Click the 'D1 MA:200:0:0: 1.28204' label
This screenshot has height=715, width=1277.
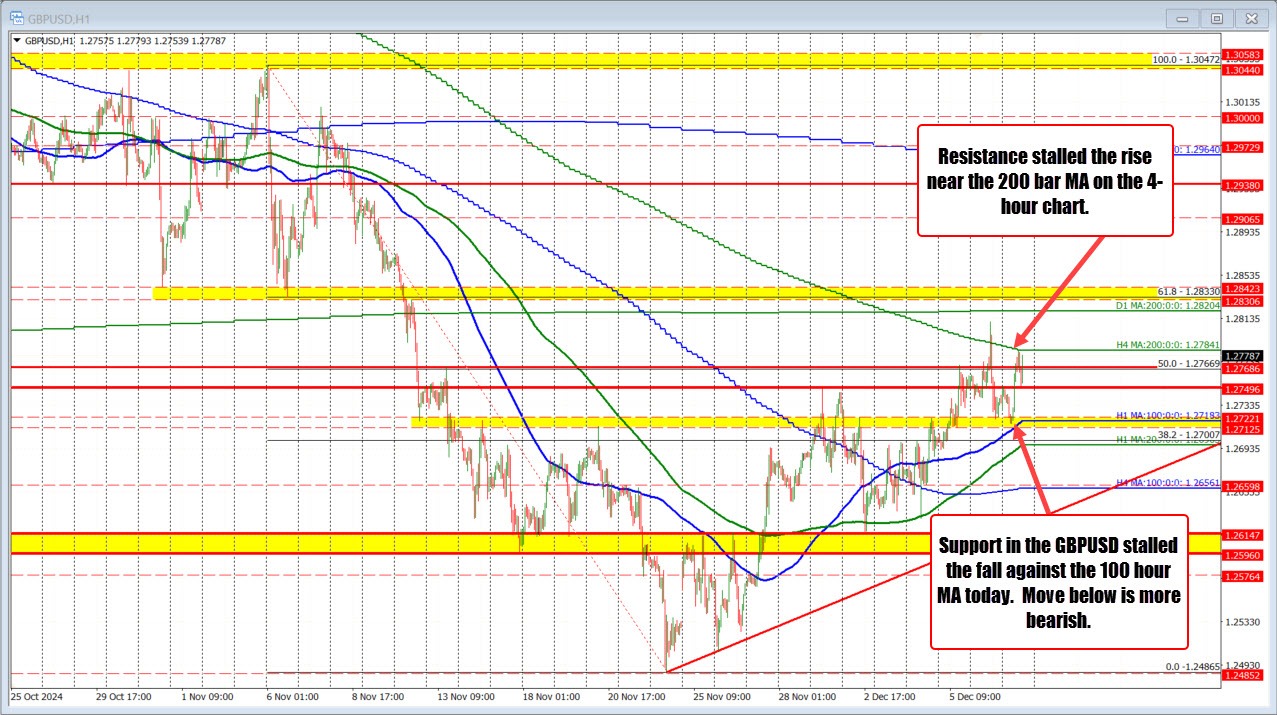tap(1168, 304)
